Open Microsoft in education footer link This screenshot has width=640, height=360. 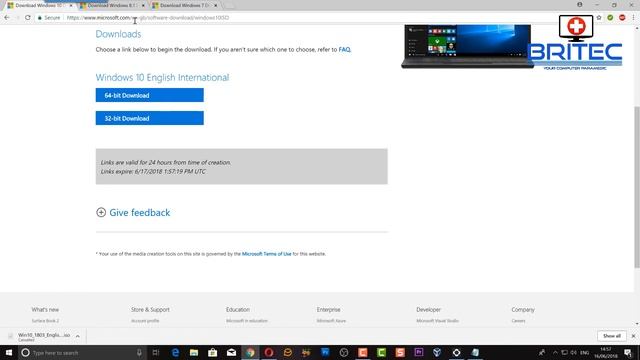[x=247, y=321]
